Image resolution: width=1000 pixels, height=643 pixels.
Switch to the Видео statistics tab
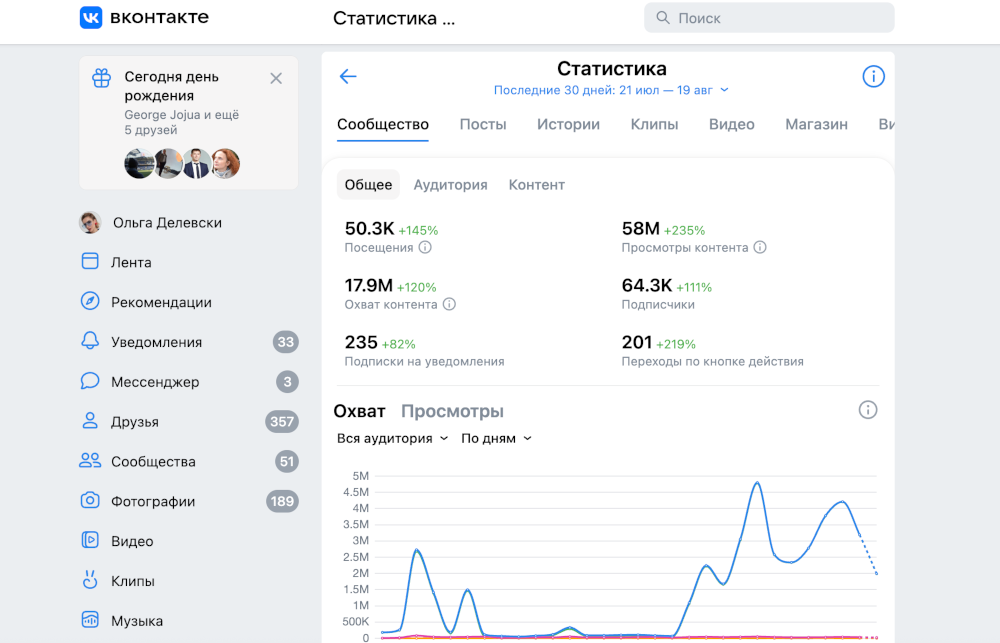click(x=732, y=124)
